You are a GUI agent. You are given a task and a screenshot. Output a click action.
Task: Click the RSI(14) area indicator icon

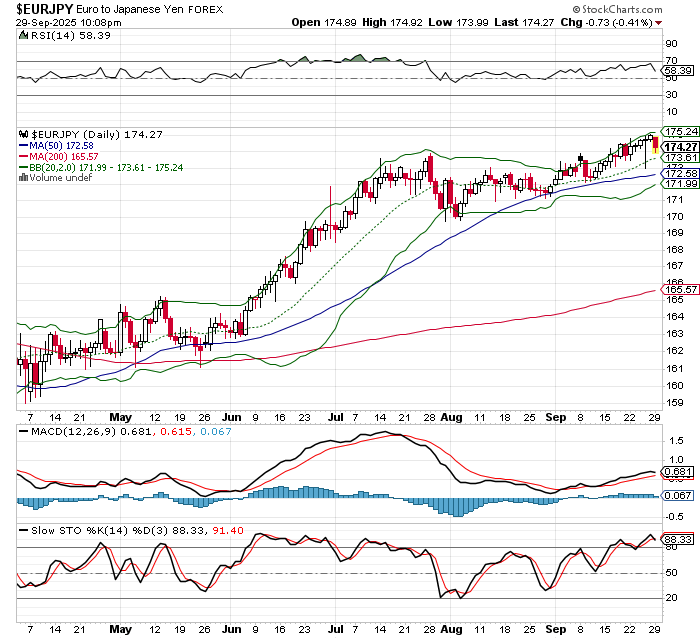click(x=25, y=35)
